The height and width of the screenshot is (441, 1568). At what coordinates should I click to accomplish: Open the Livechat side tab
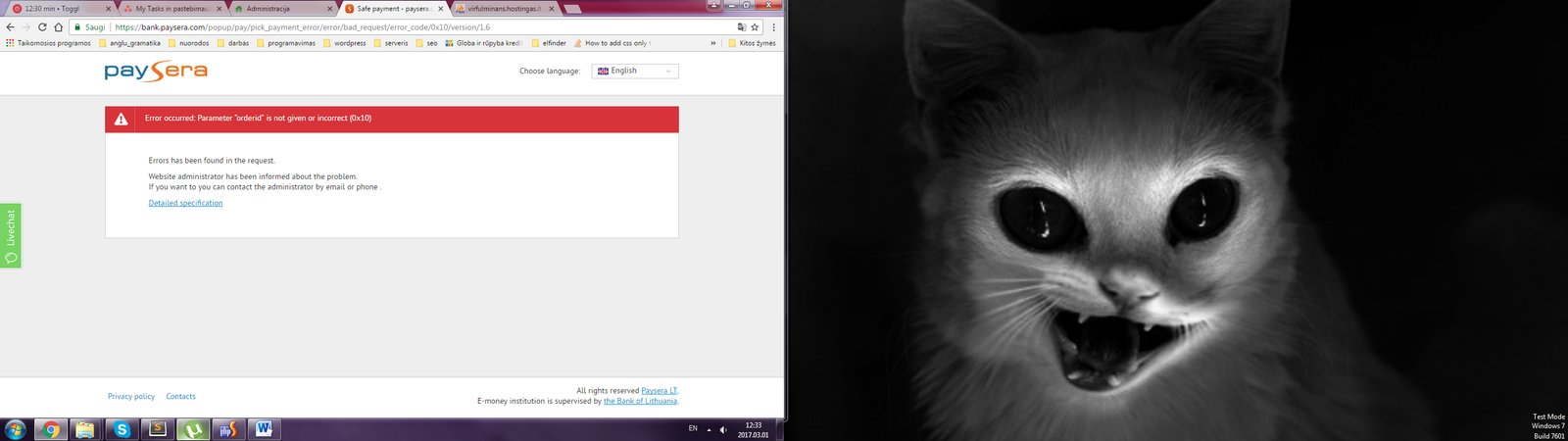tap(11, 236)
